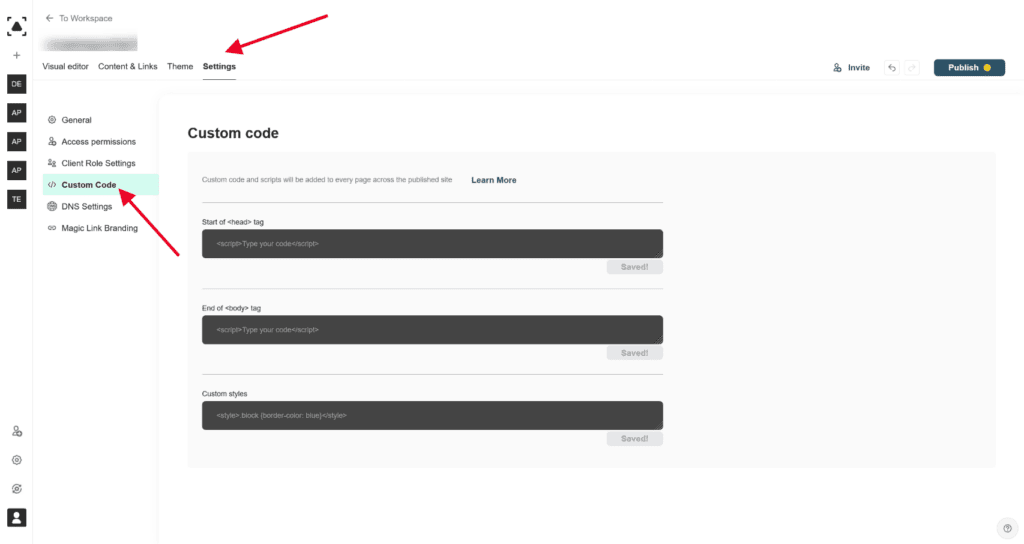Click the team members icon in the bottom sidebar

click(17, 432)
